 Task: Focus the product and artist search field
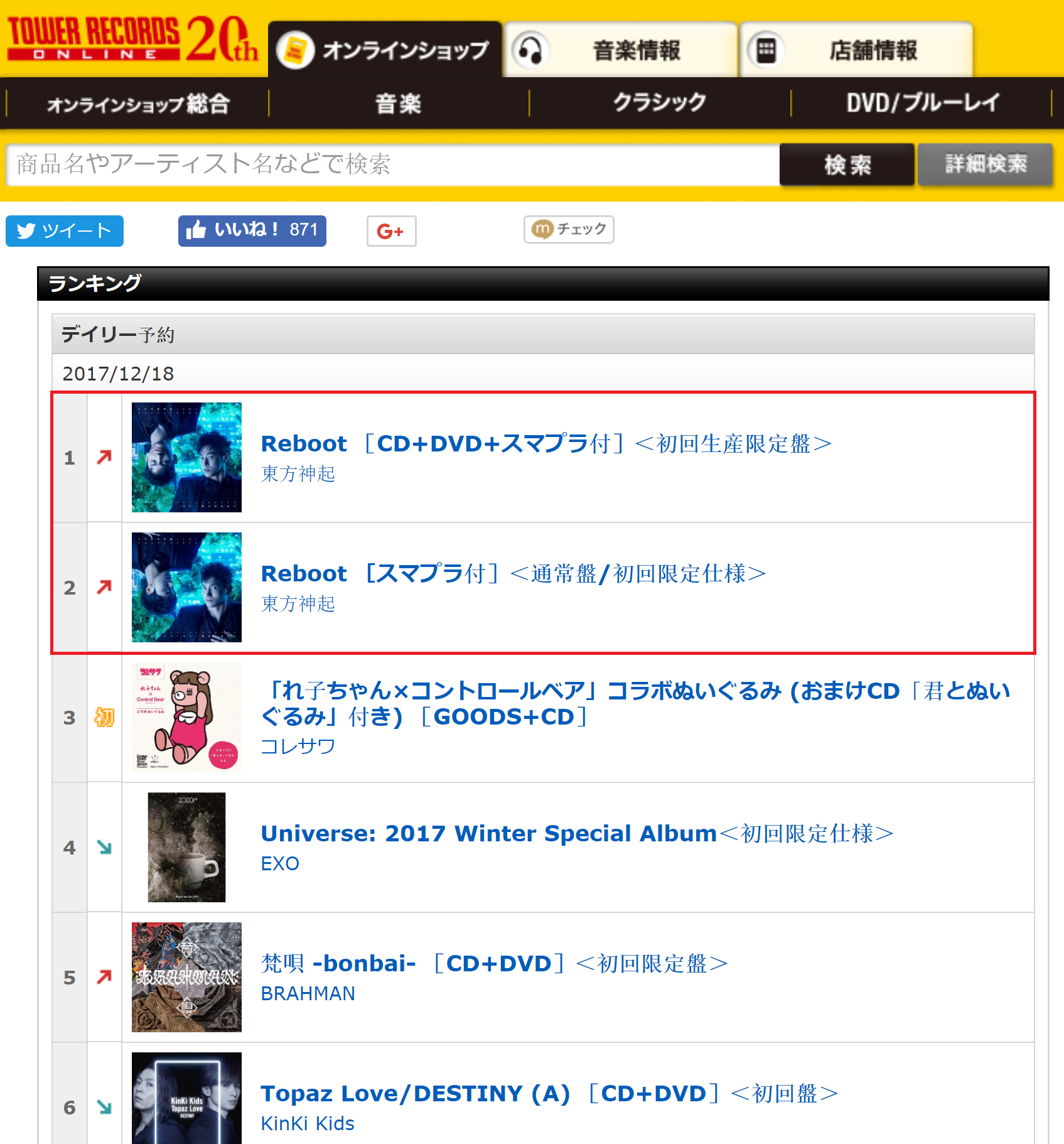tap(392, 165)
